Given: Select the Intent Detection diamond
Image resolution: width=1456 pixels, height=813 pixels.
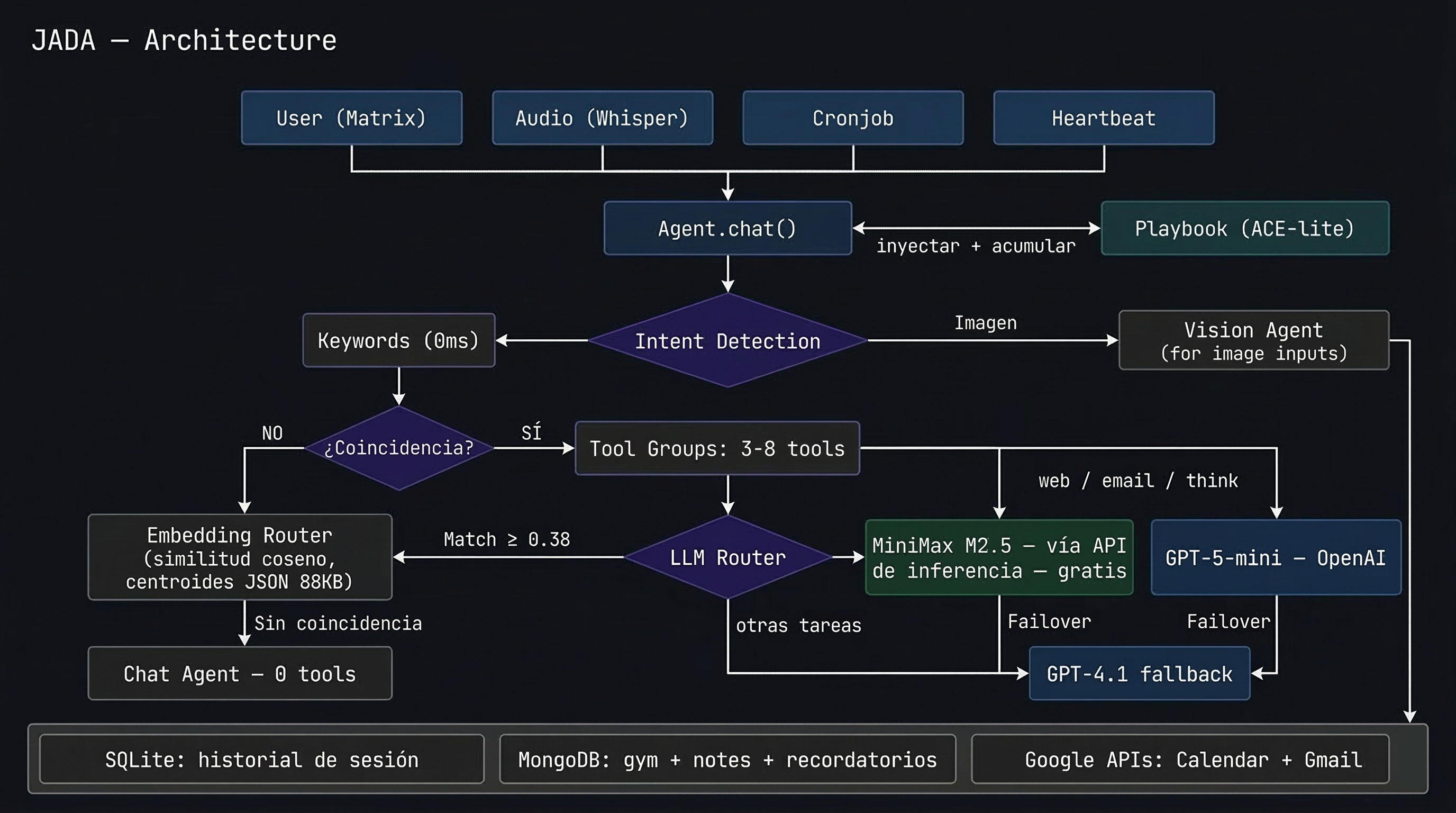Looking at the screenshot, I should (727, 341).
